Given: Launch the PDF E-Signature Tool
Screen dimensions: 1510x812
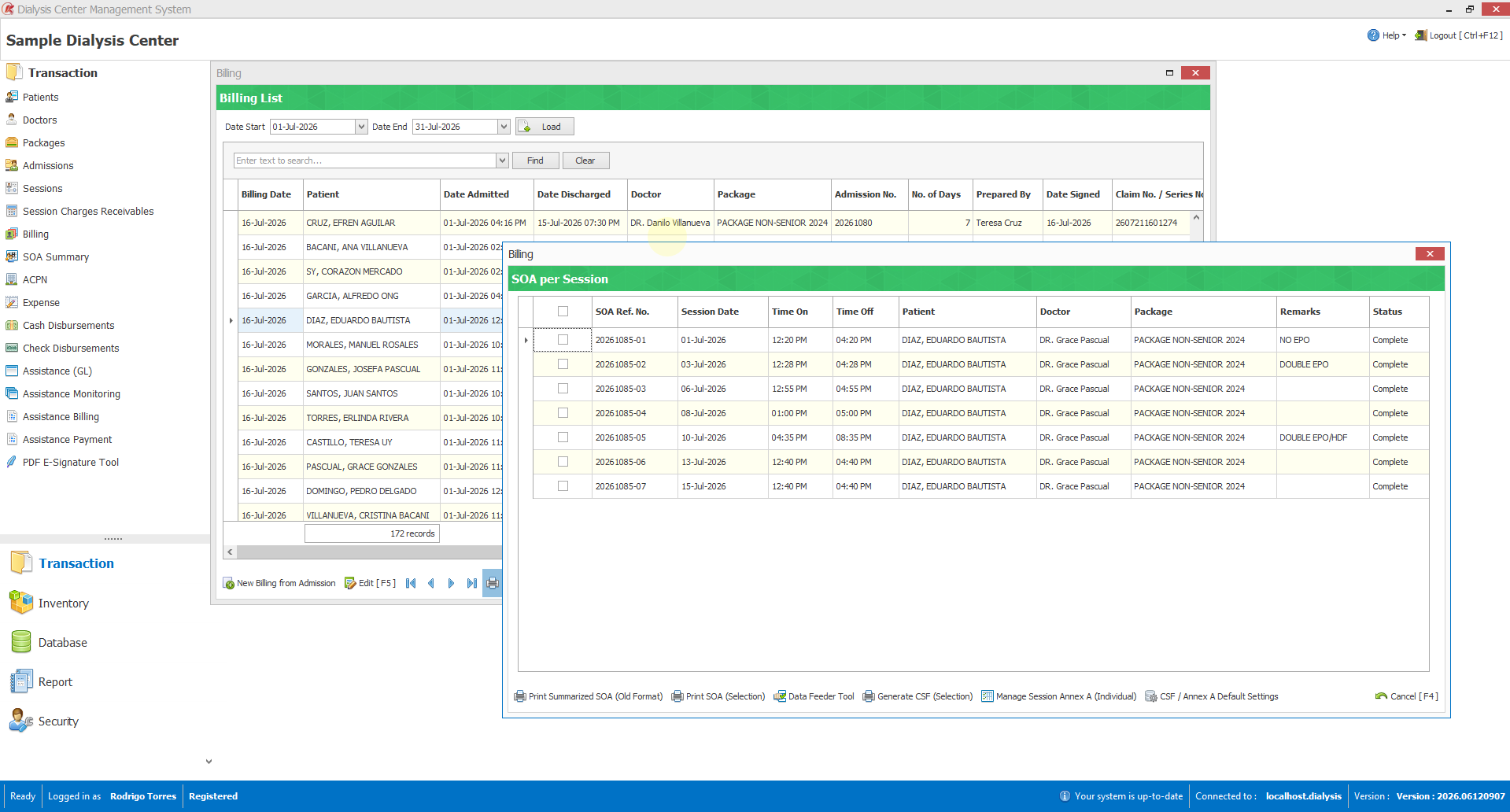Looking at the screenshot, I should [70, 463].
